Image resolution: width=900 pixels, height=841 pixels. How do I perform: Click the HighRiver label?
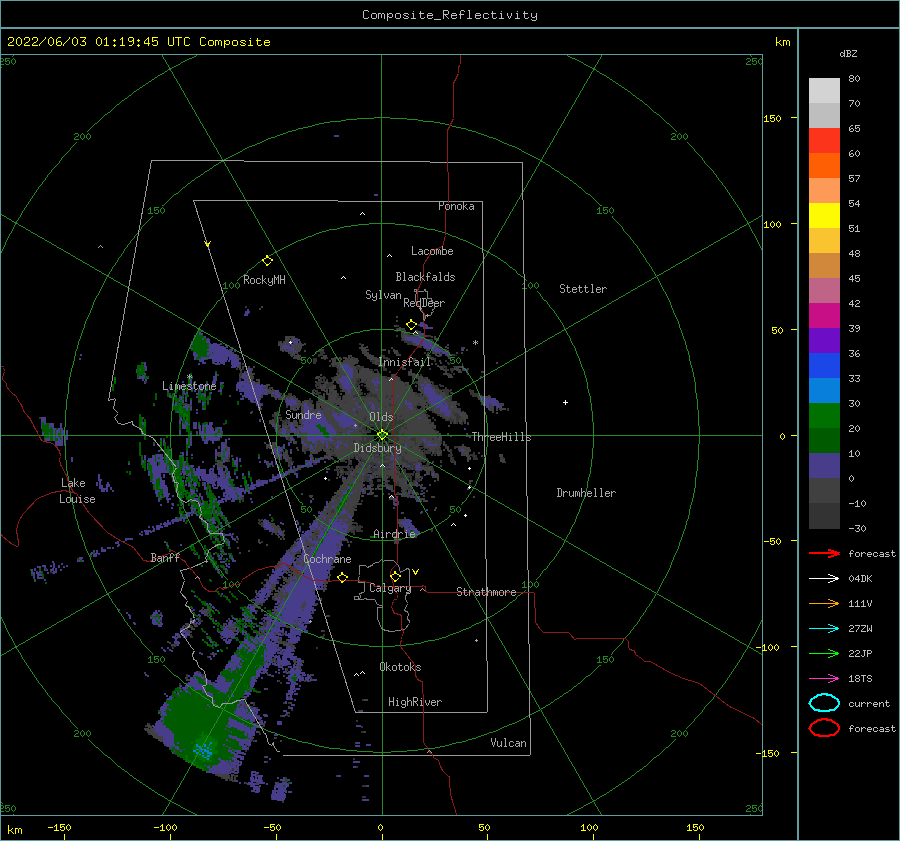click(415, 702)
